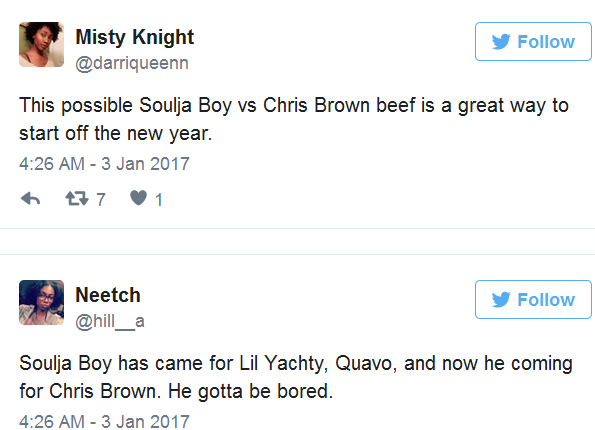Reply to Misty Knight's tweet
595x430 pixels.
point(30,198)
